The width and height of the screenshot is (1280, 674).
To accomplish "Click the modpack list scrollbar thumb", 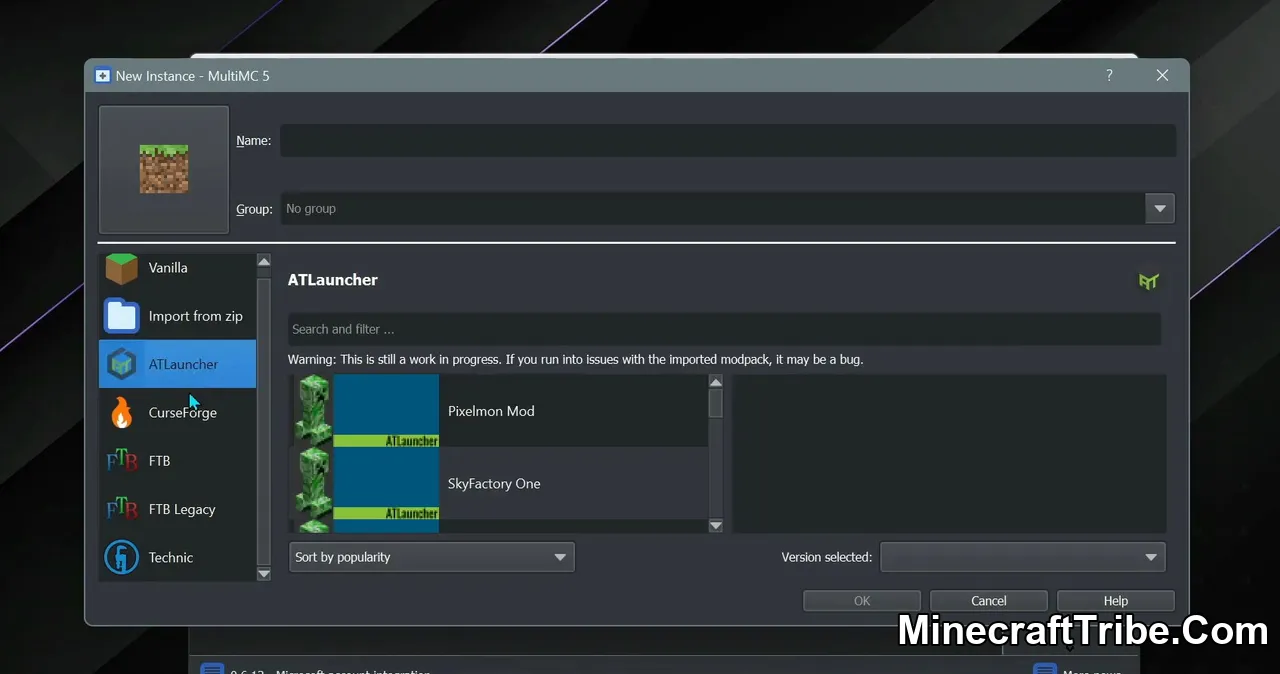I will [715, 403].
